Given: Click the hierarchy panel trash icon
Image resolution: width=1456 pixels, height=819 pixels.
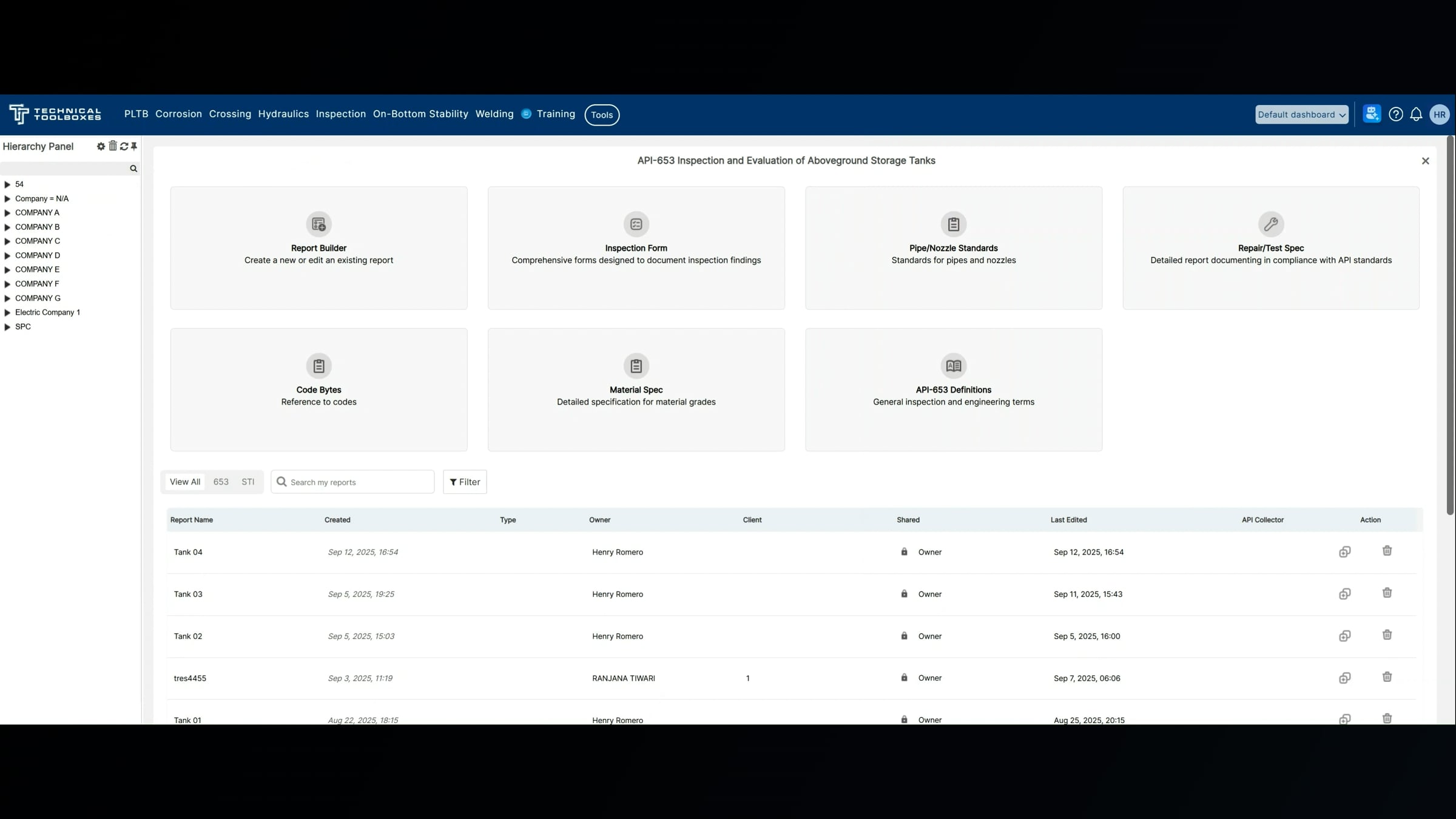Looking at the screenshot, I should point(113,146).
